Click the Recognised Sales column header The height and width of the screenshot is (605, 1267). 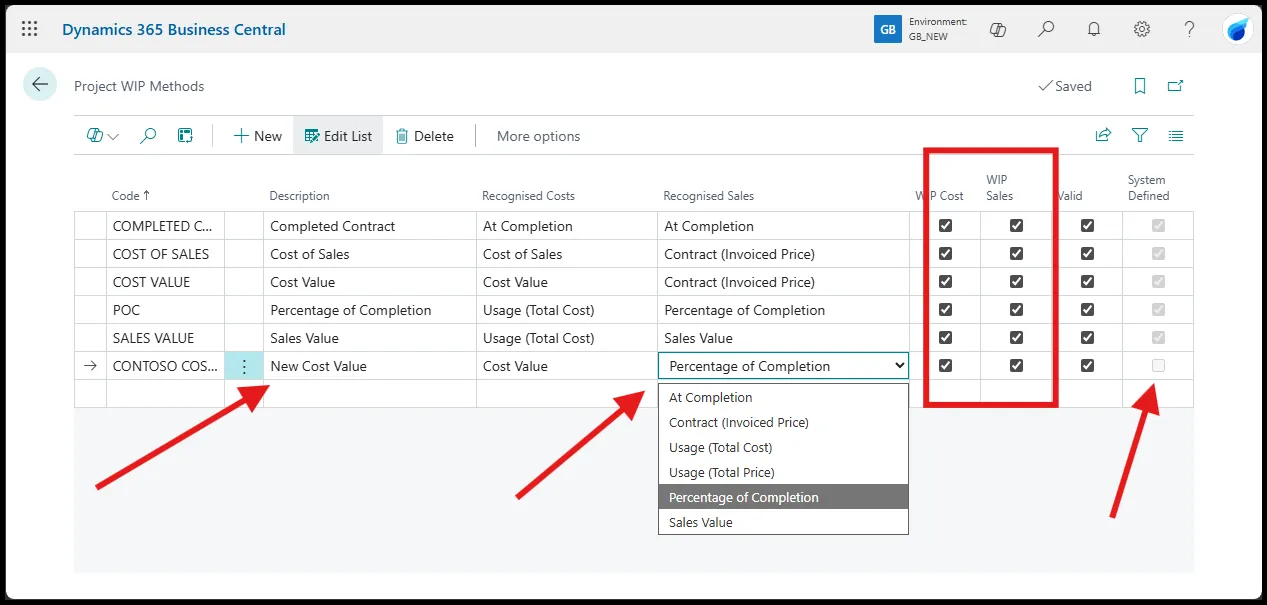click(709, 196)
